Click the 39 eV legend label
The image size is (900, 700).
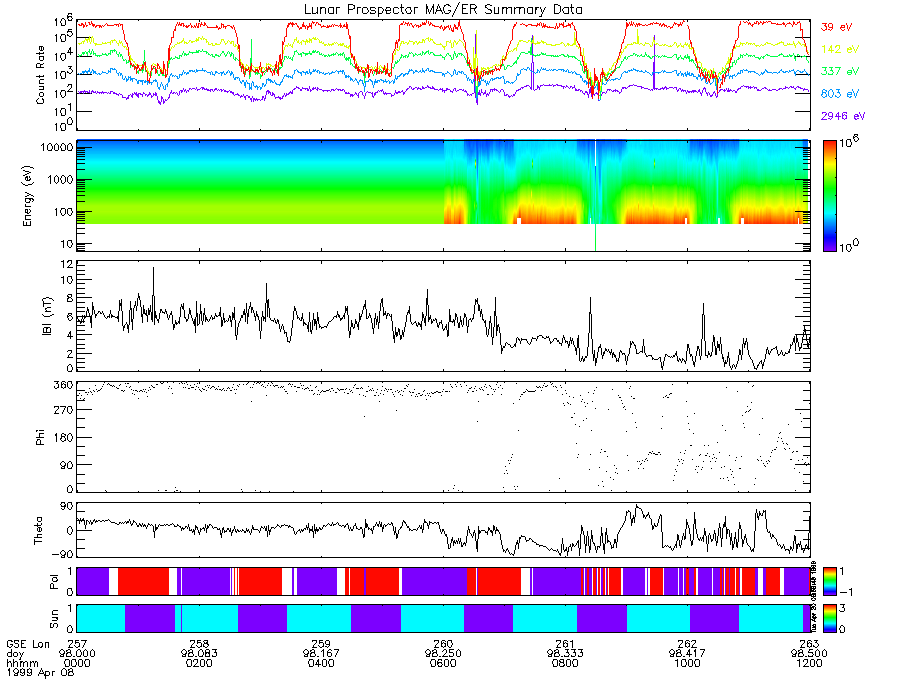click(x=836, y=27)
